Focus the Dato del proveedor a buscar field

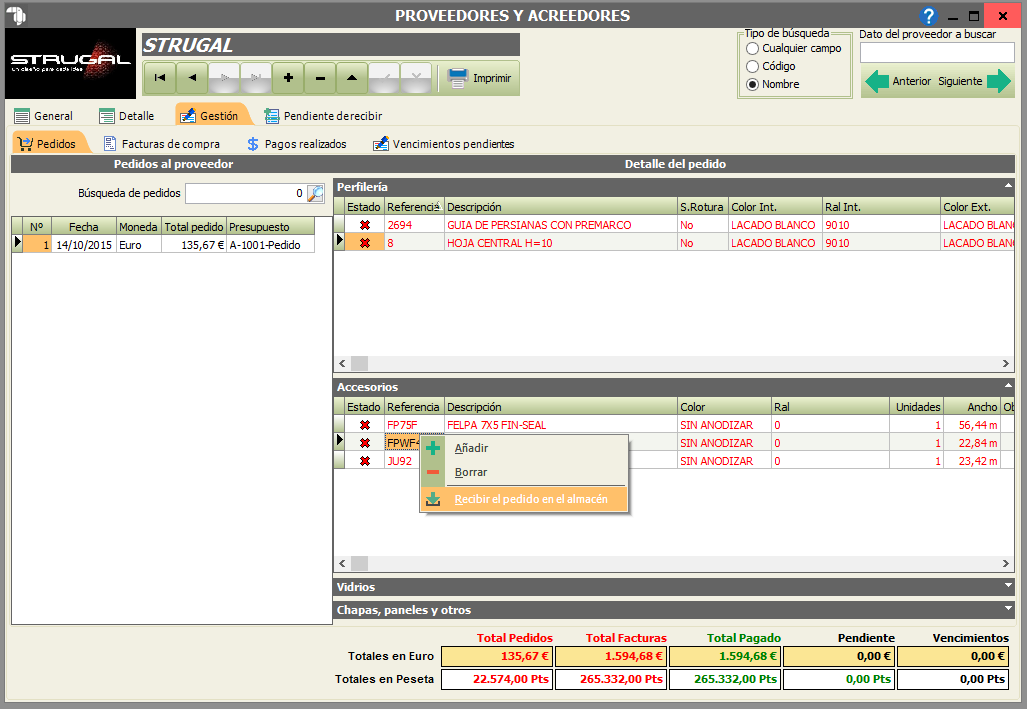pos(937,52)
